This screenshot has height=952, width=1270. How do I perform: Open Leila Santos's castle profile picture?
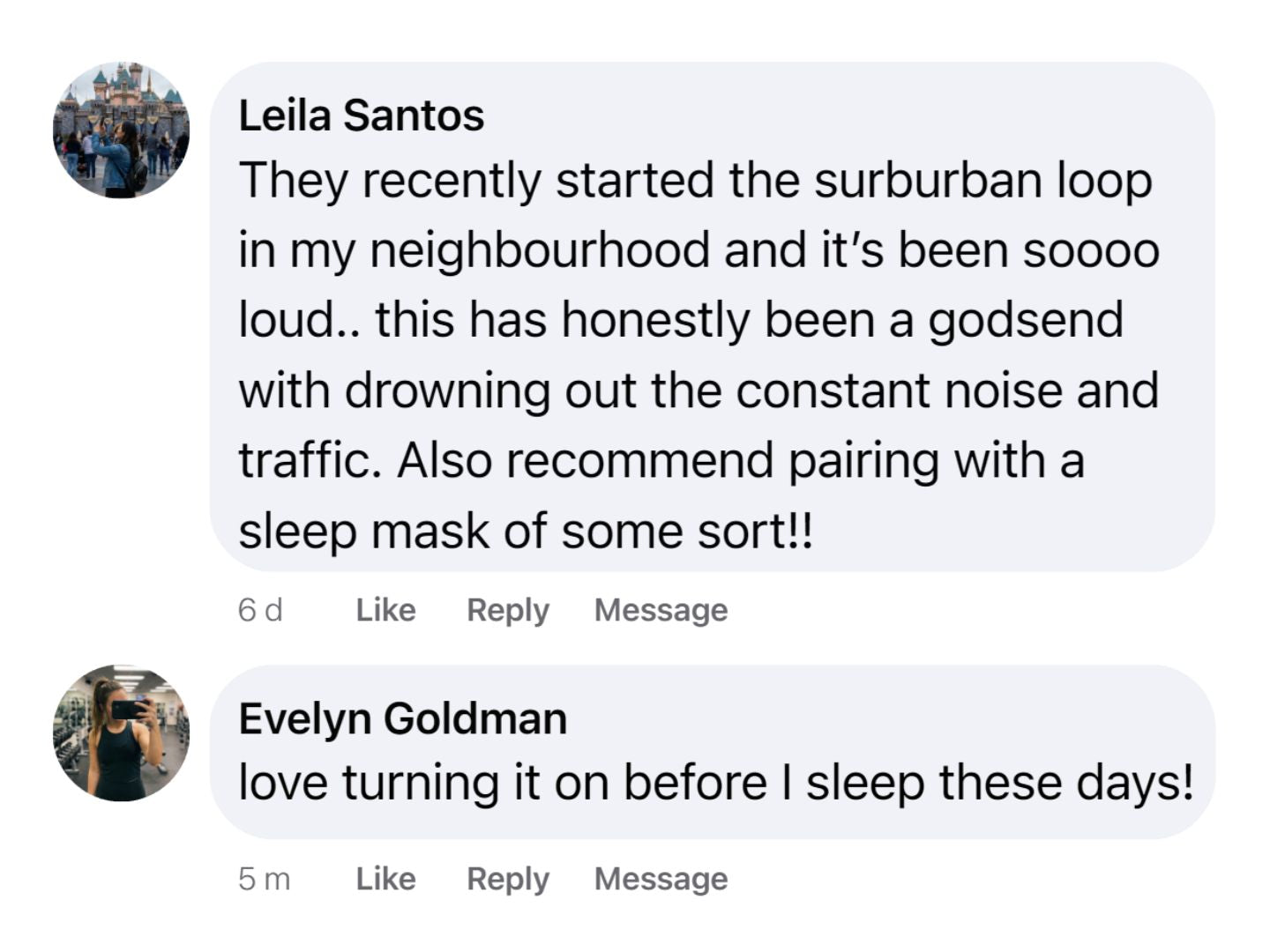click(x=121, y=130)
